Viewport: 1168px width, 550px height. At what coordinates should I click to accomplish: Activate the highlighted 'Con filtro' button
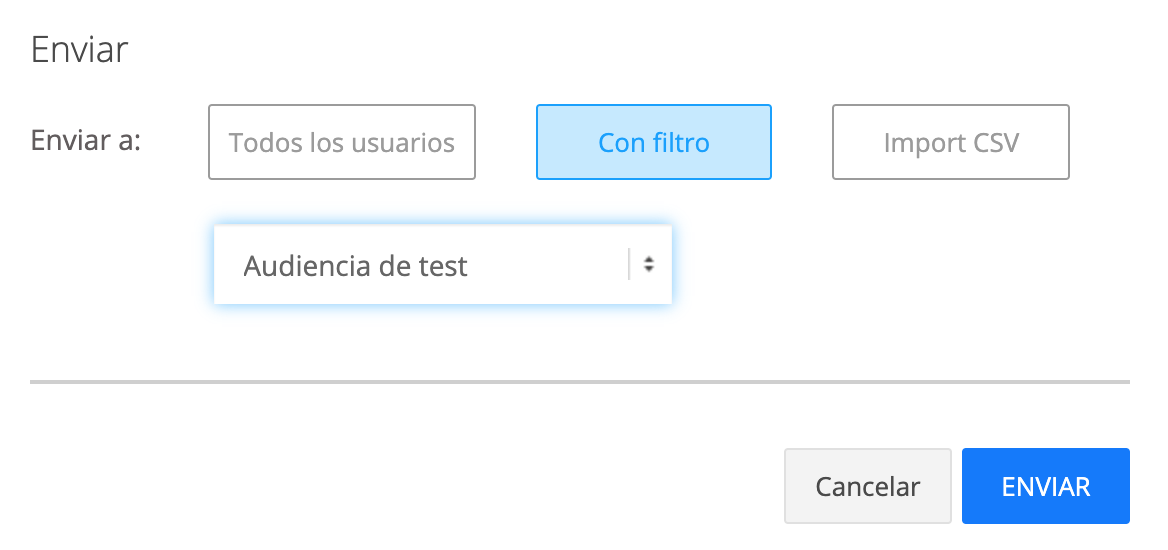click(654, 142)
